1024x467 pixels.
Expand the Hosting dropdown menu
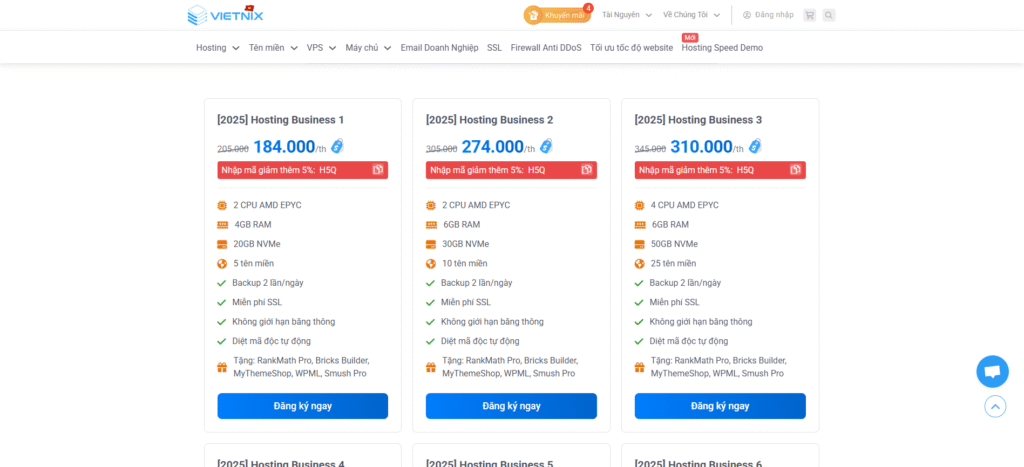tap(217, 48)
